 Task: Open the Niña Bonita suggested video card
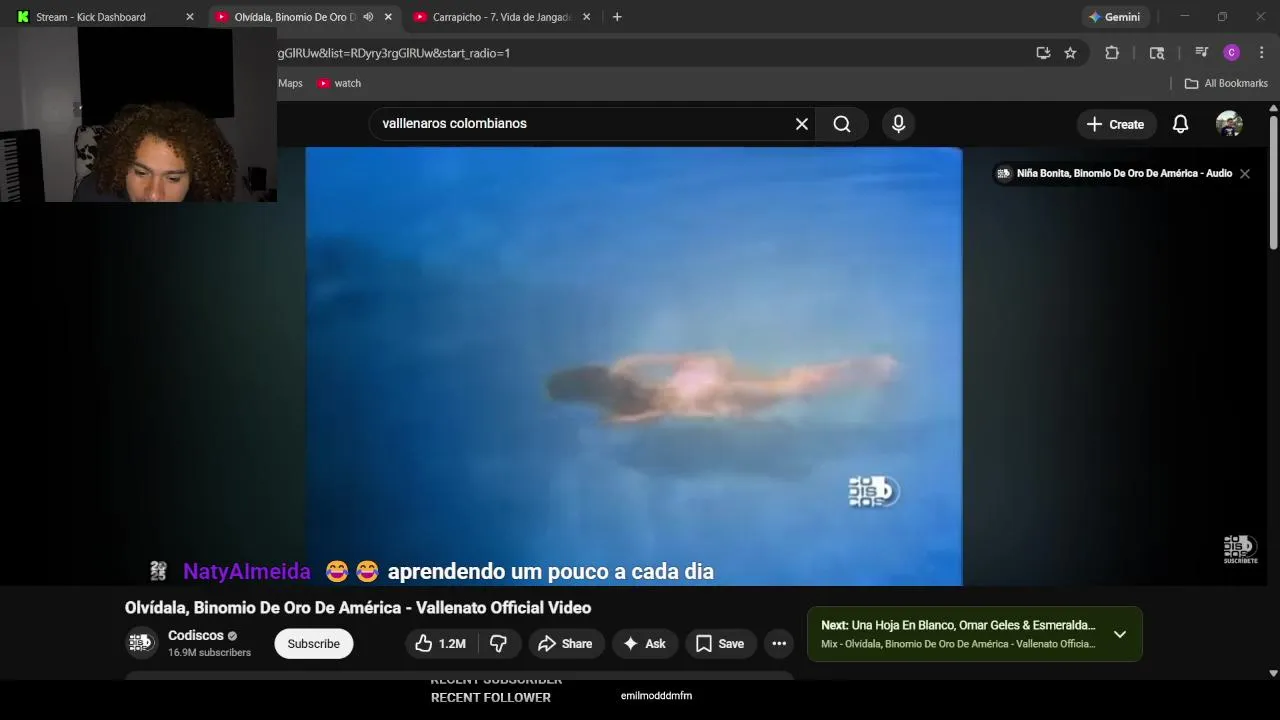tap(1114, 174)
